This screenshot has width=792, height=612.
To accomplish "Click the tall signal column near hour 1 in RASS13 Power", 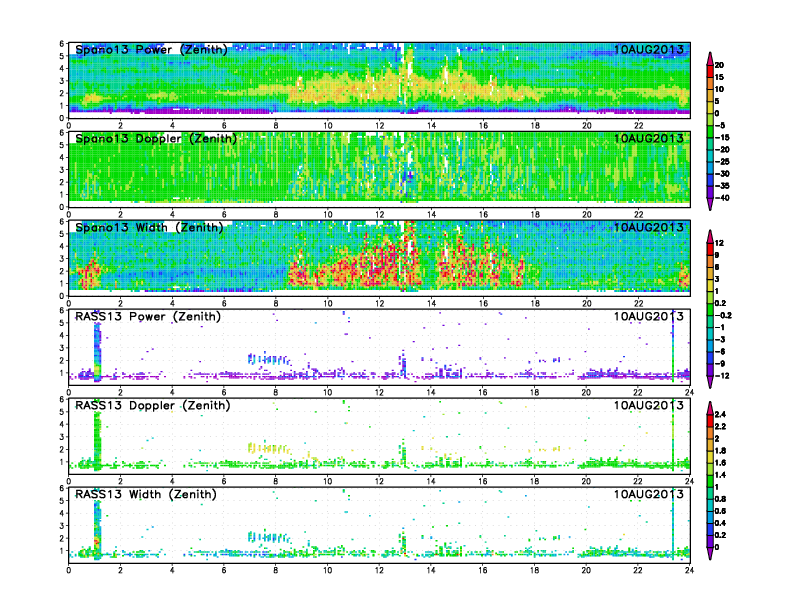I will (97, 352).
